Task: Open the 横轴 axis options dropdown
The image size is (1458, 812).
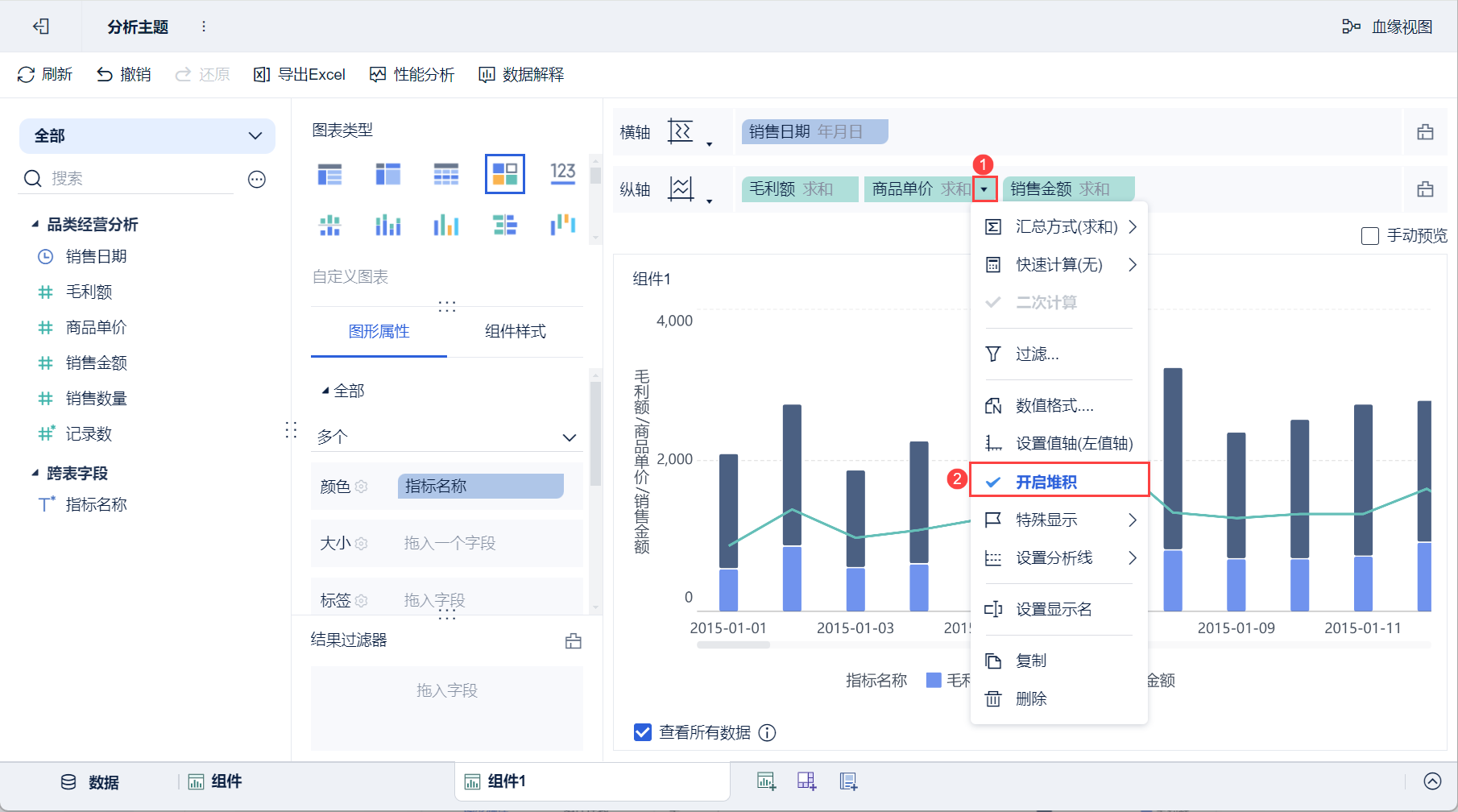Action: pyautogui.click(x=709, y=145)
